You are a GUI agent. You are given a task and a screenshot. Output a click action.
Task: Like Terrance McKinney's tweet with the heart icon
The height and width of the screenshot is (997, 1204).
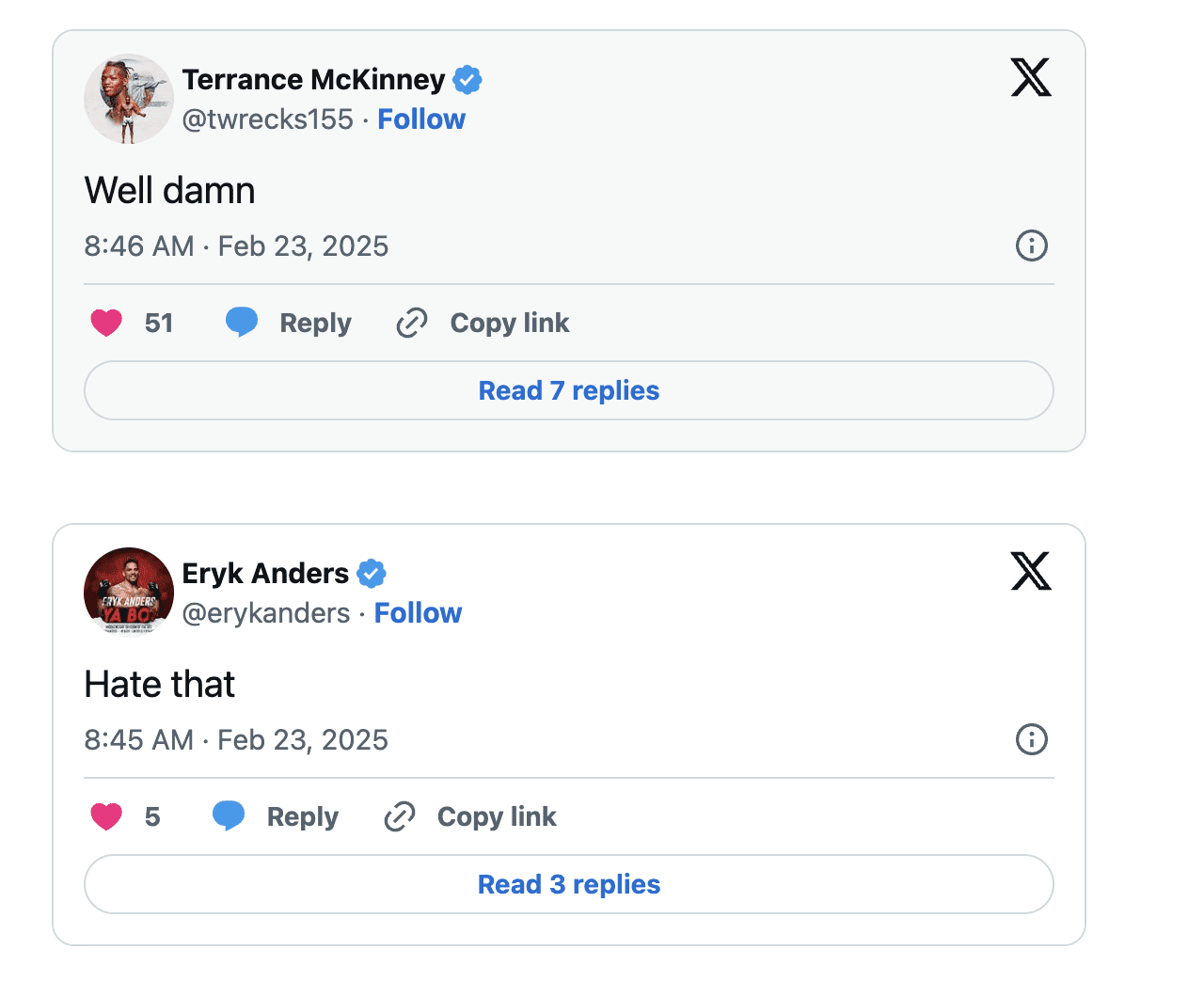[x=106, y=323]
